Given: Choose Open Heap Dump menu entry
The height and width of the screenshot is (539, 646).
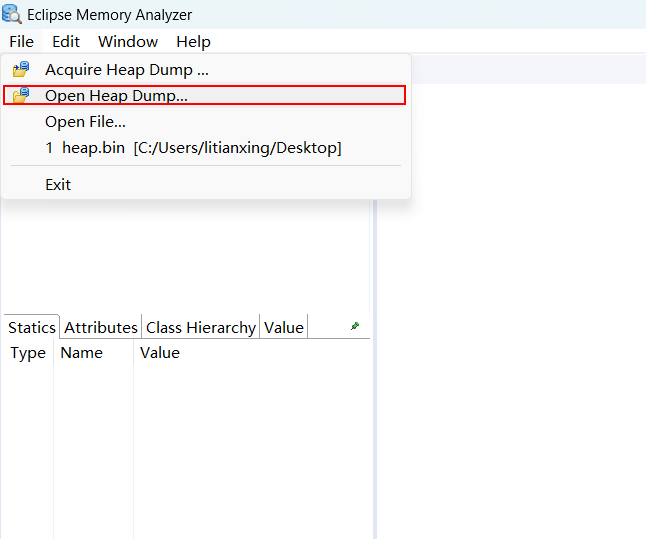Looking at the screenshot, I should [205, 95].
